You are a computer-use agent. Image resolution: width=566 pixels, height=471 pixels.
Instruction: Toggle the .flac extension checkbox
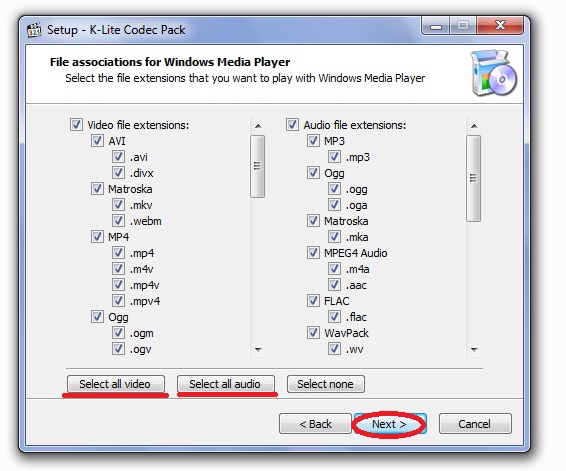click(x=334, y=317)
